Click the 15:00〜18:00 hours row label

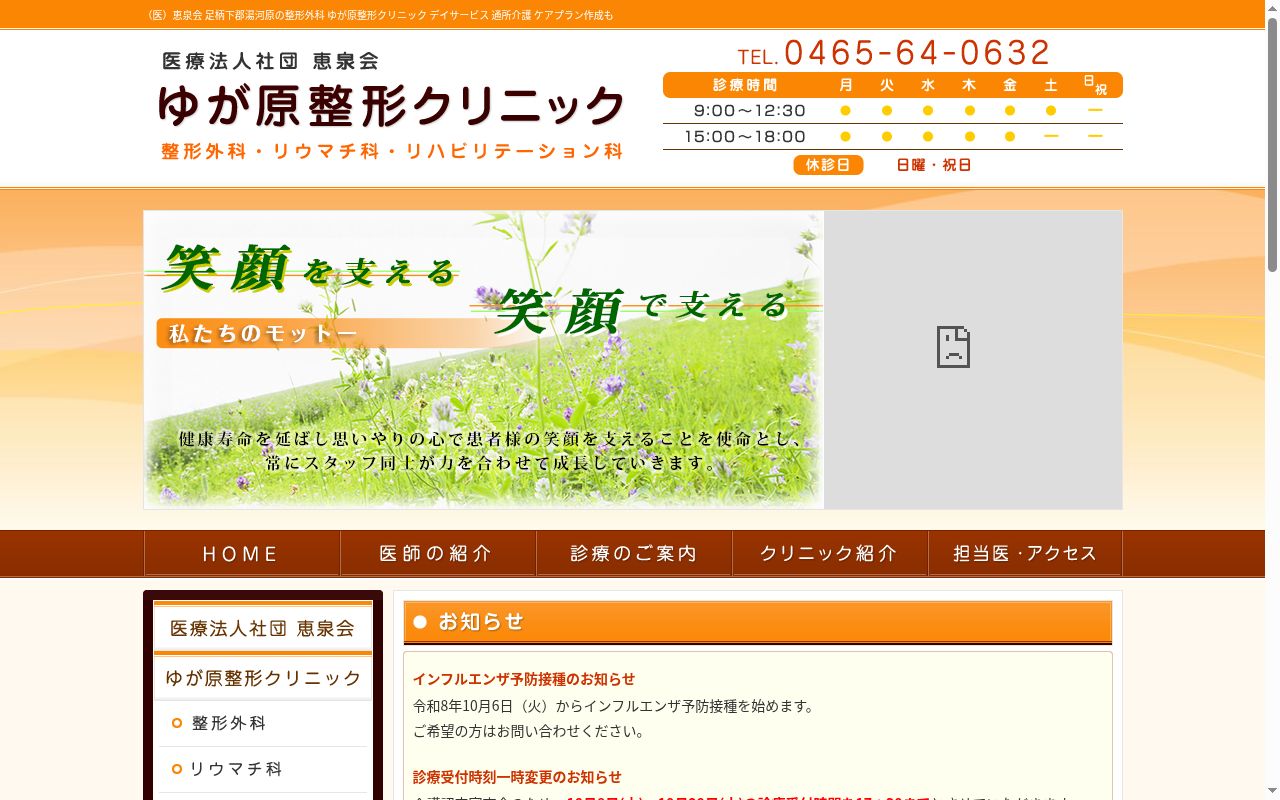pos(745,137)
